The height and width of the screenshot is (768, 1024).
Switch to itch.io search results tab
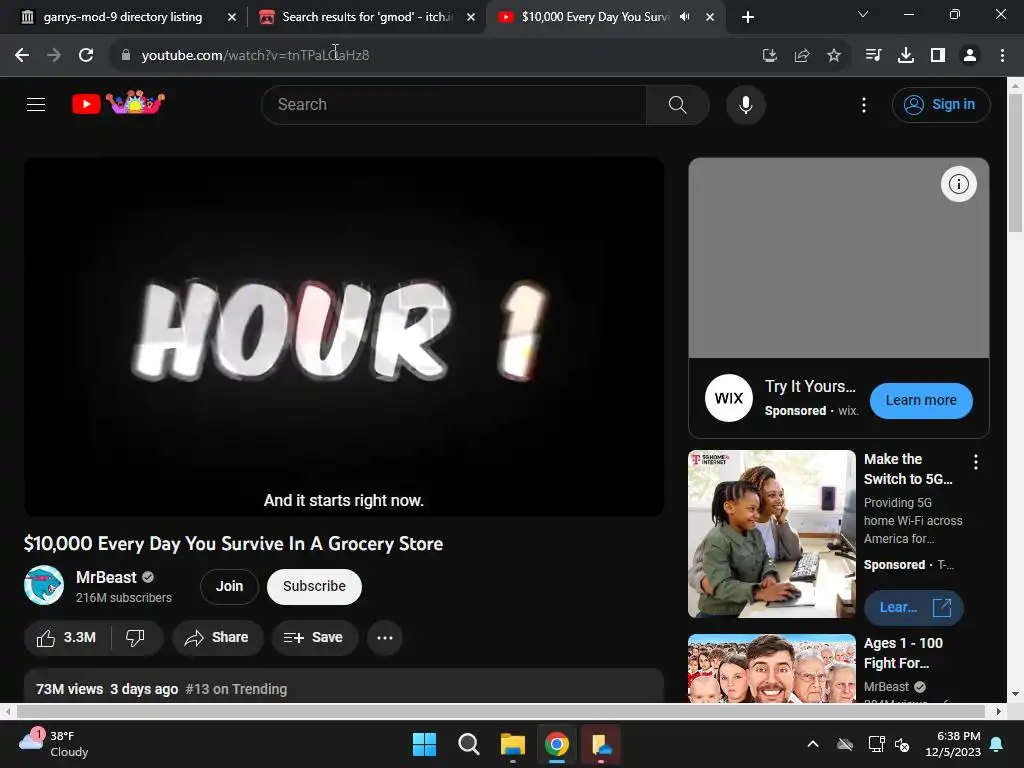368,17
